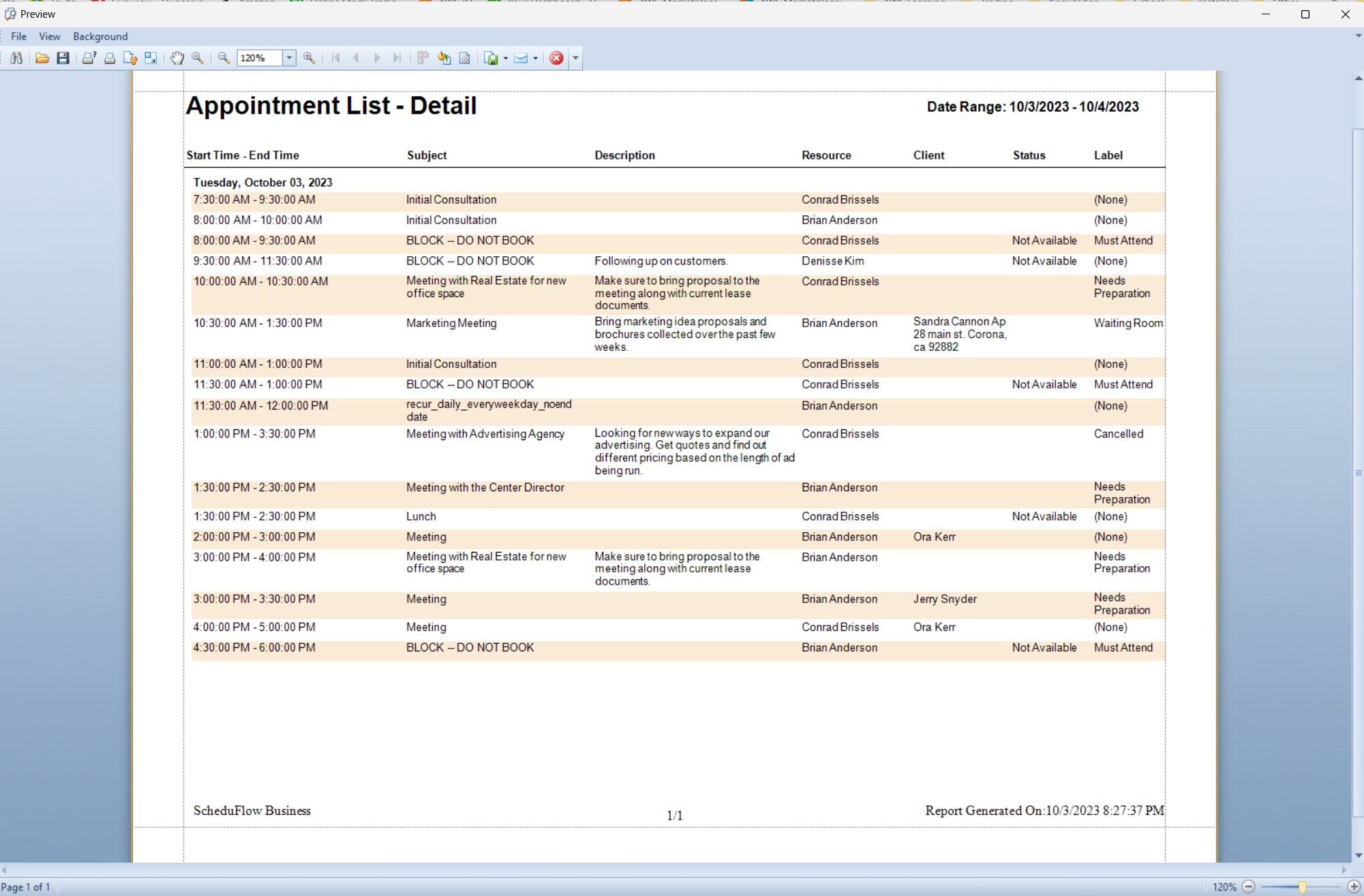
Task: Select the Hand tool
Action: (x=177, y=58)
